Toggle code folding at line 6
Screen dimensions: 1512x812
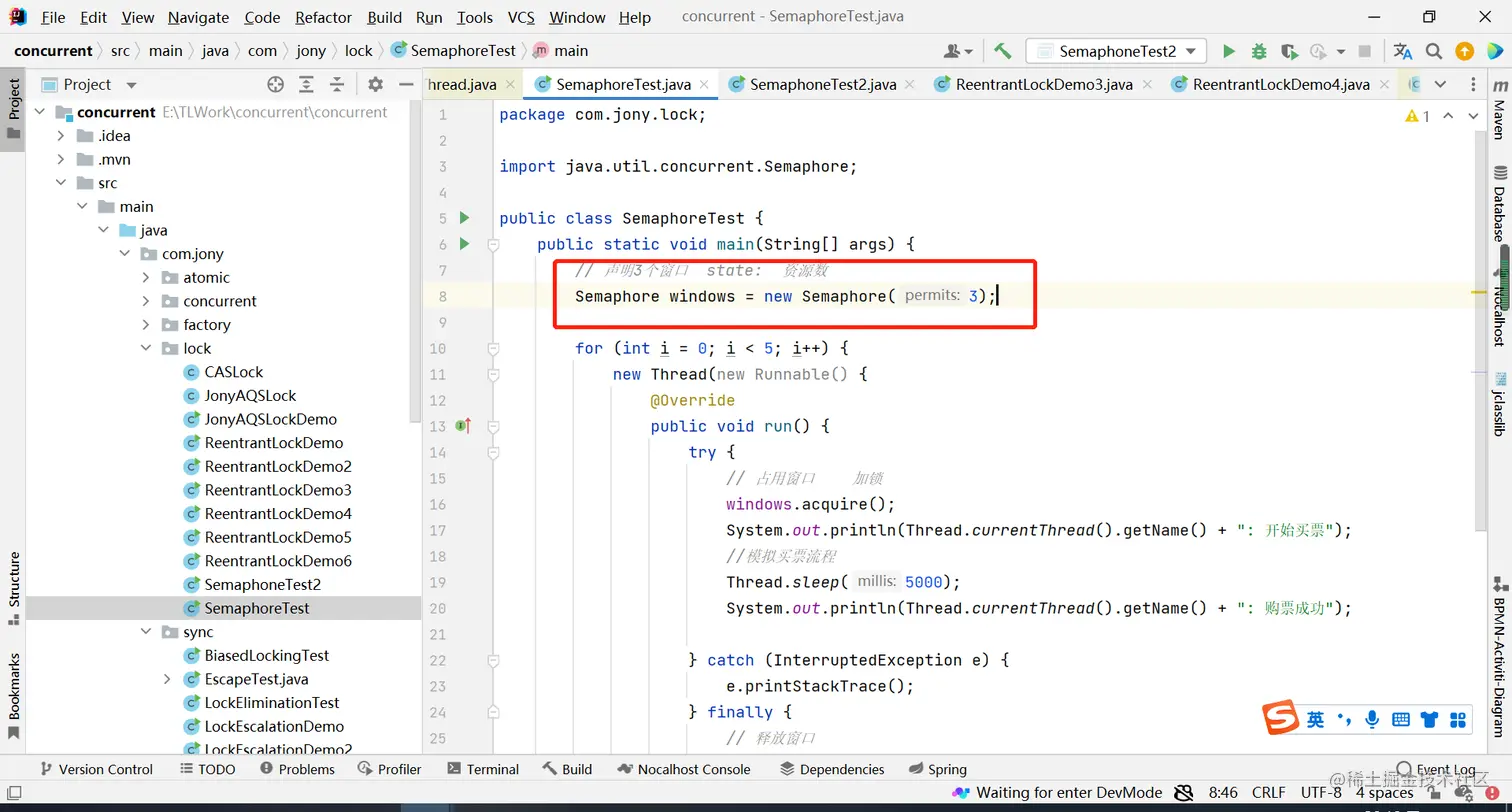(x=493, y=244)
